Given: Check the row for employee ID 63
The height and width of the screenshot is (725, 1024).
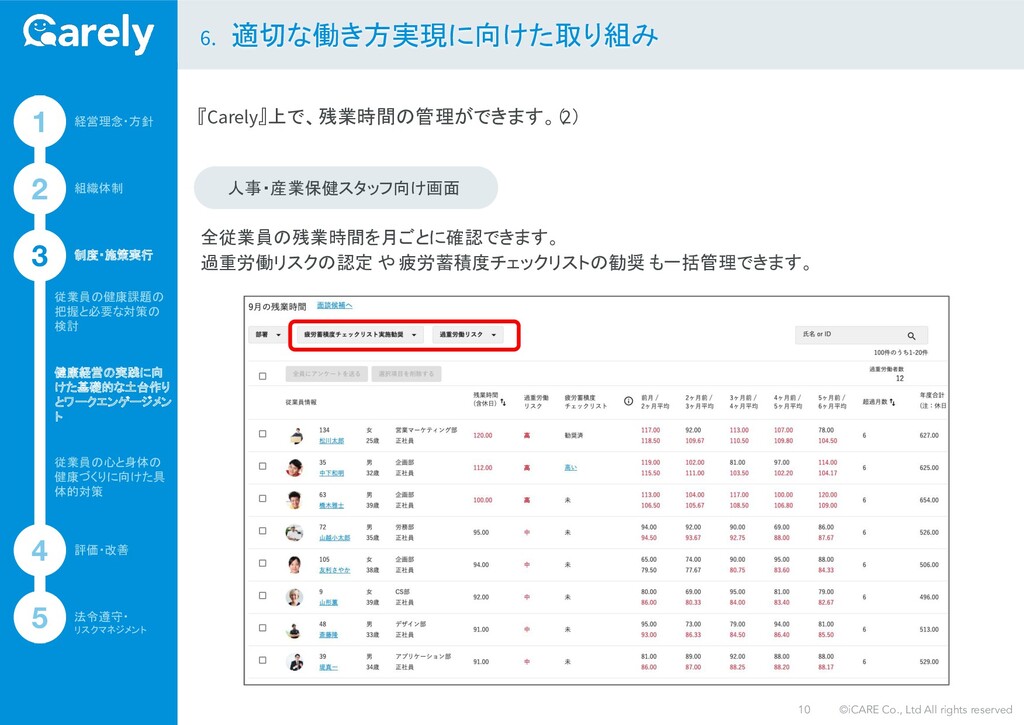Looking at the screenshot, I should pyautogui.click(x=263, y=498).
